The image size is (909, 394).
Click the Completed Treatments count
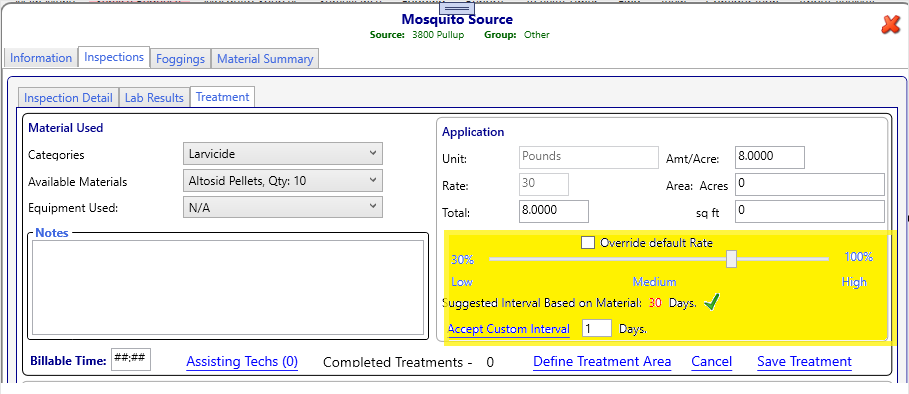pos(490,363)
